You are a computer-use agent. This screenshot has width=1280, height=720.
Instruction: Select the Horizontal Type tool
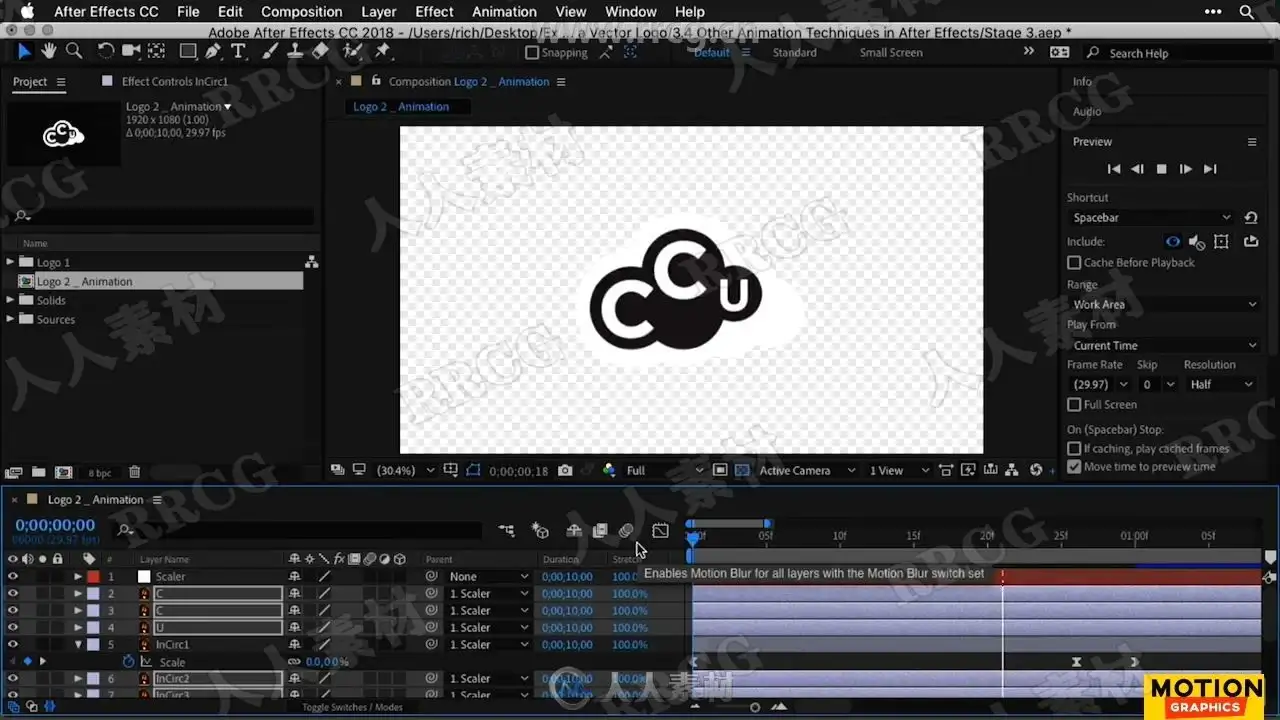[x=238, y=51]
